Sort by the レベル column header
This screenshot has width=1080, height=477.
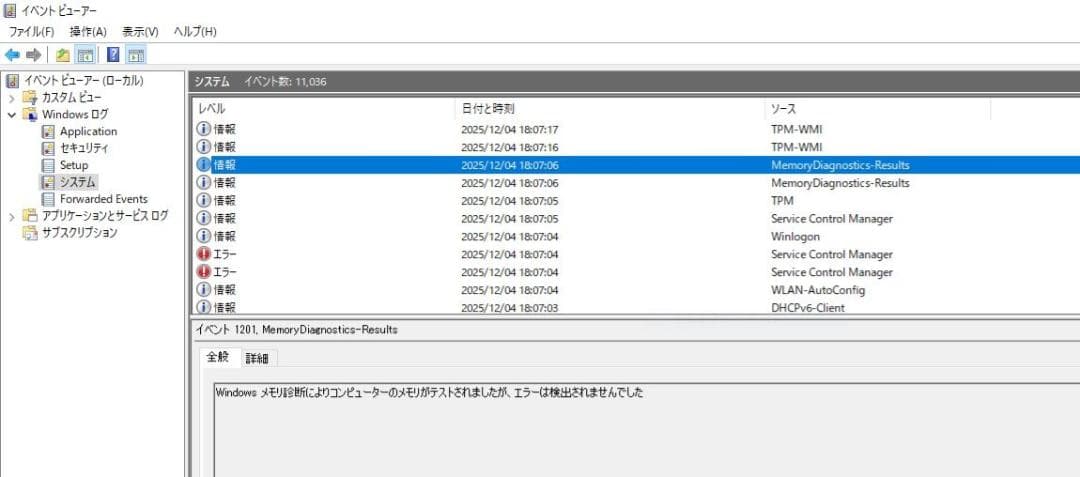coord(324,109)
